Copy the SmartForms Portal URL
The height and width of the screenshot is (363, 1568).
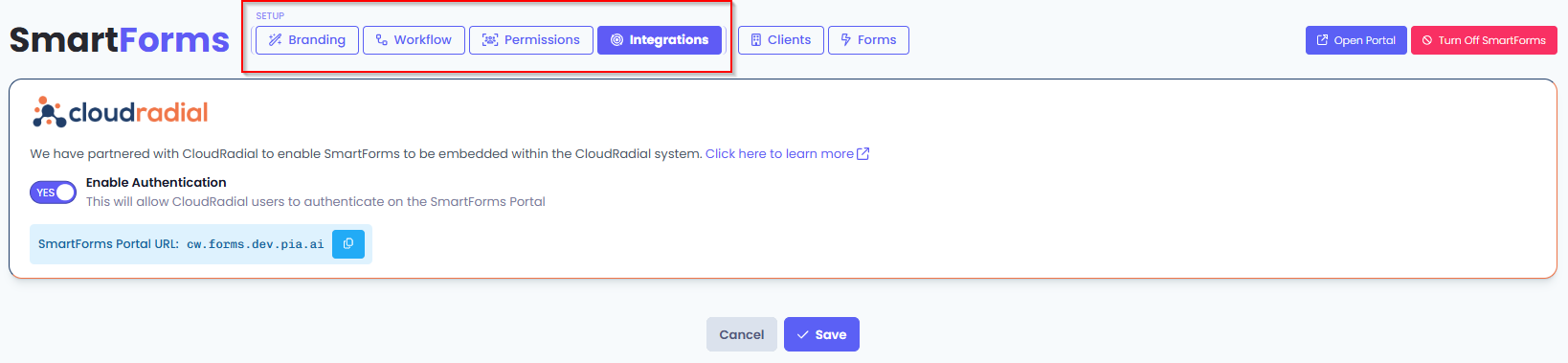[x=348, y=244]
